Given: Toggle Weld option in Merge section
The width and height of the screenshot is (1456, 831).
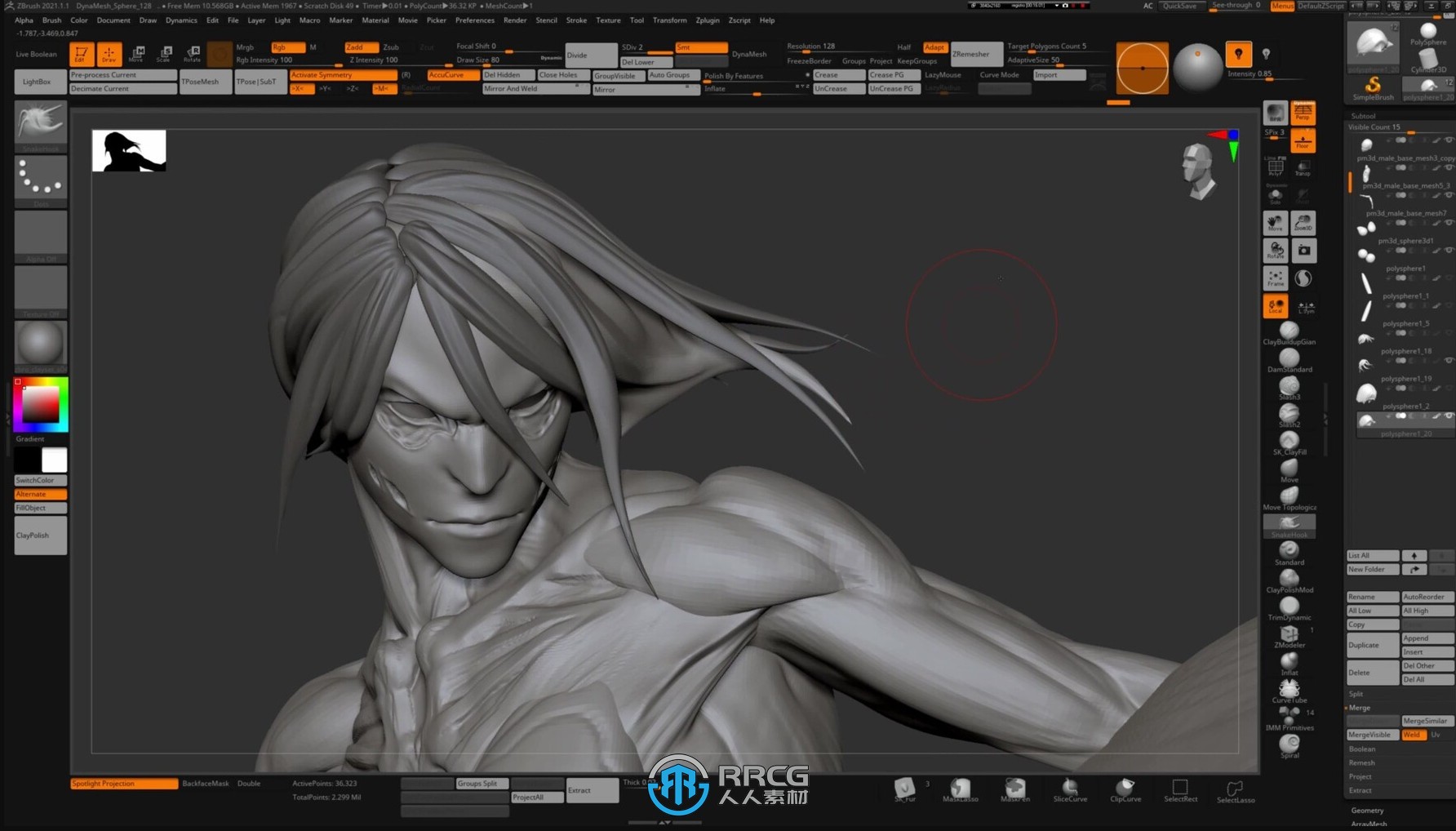Looking at the screenshot, I should click(1413, 735).
